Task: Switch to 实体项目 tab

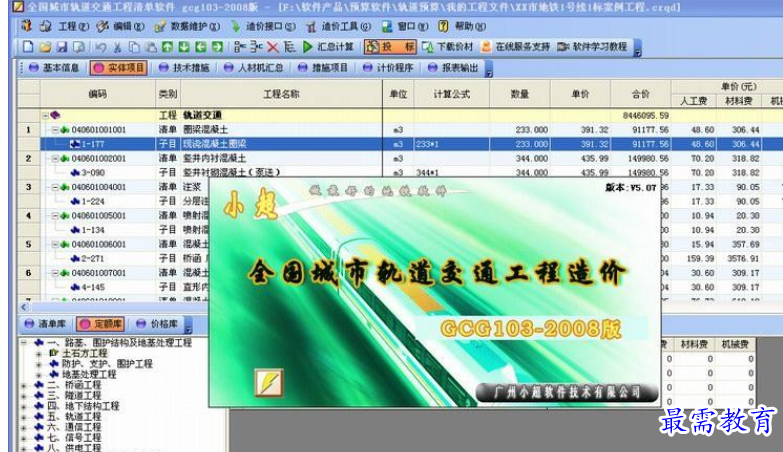Action: click(119, 68)
